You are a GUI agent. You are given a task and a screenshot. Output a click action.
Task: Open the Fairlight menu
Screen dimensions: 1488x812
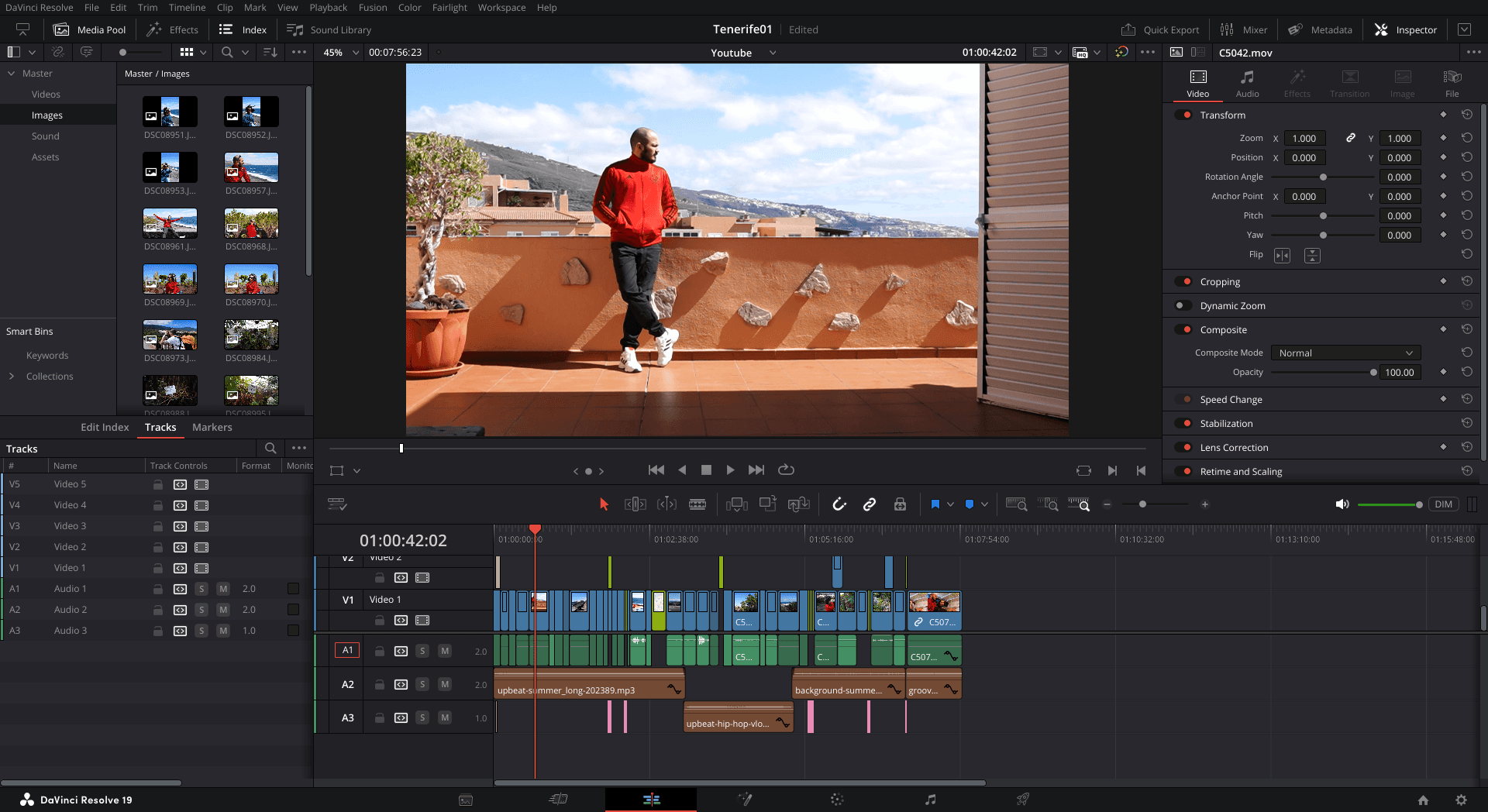(x=449, y=8)
